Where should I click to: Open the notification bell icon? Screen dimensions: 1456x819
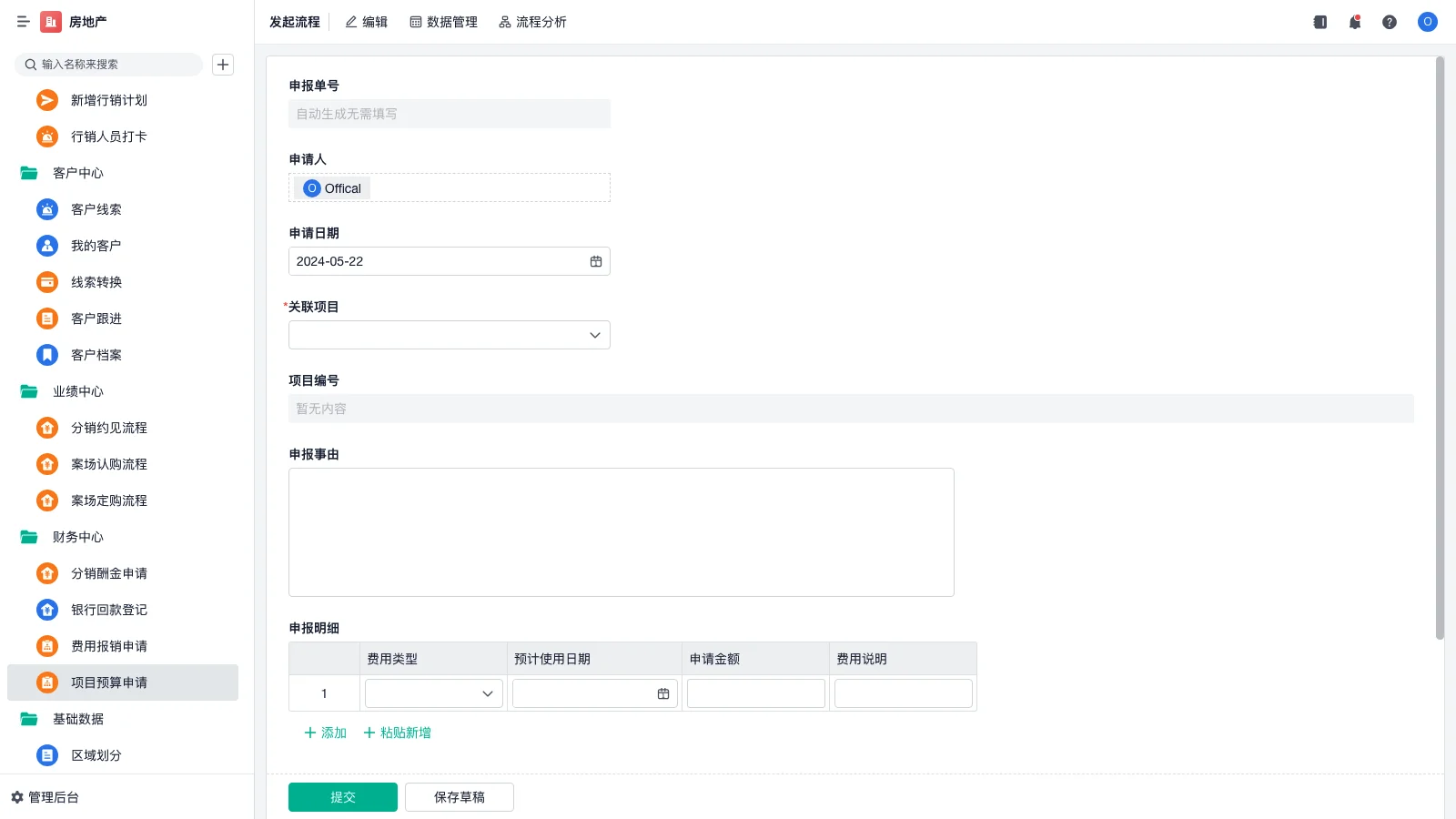(x=1355, y=22)
